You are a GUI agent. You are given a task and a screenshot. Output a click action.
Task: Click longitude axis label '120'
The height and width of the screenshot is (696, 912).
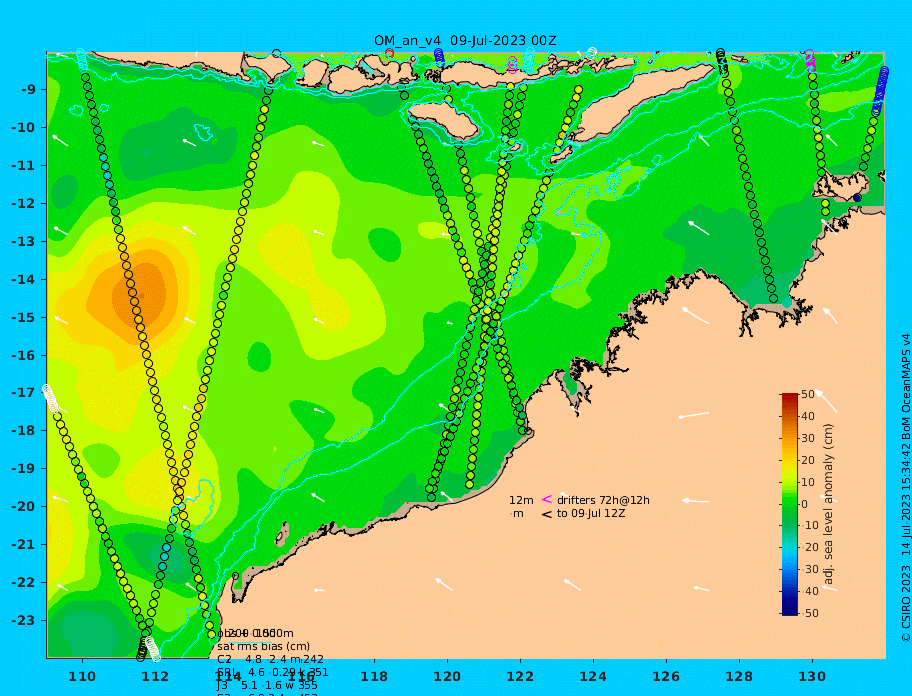tap(447, 676)
